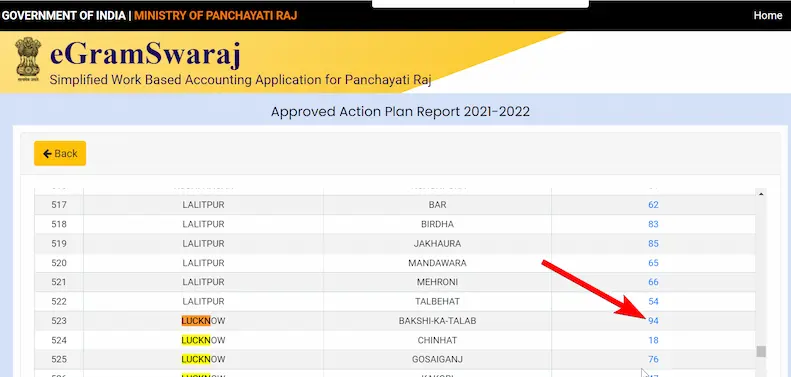Click LALITPUR in row 518
The height and width of the screenshot is (377, 791).
pyautogui.click(x=203, y=224)
